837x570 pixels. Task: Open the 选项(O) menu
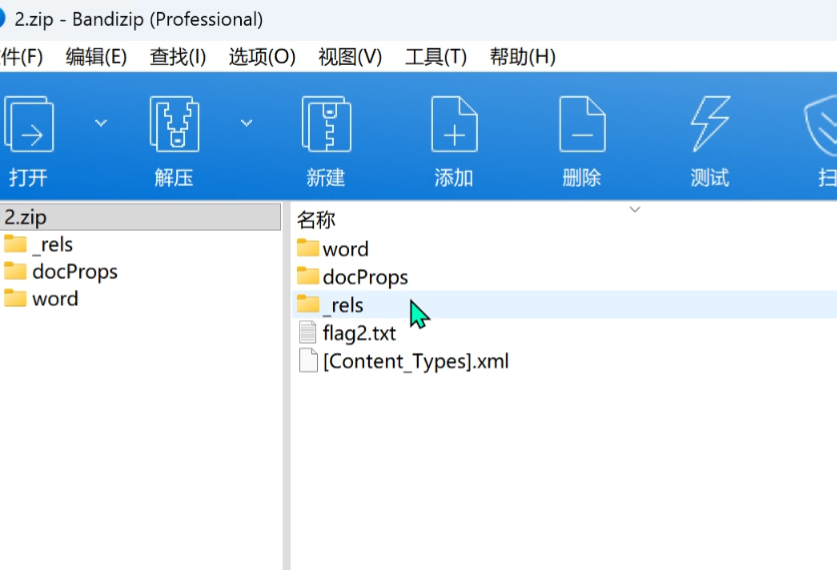point(262,57)
